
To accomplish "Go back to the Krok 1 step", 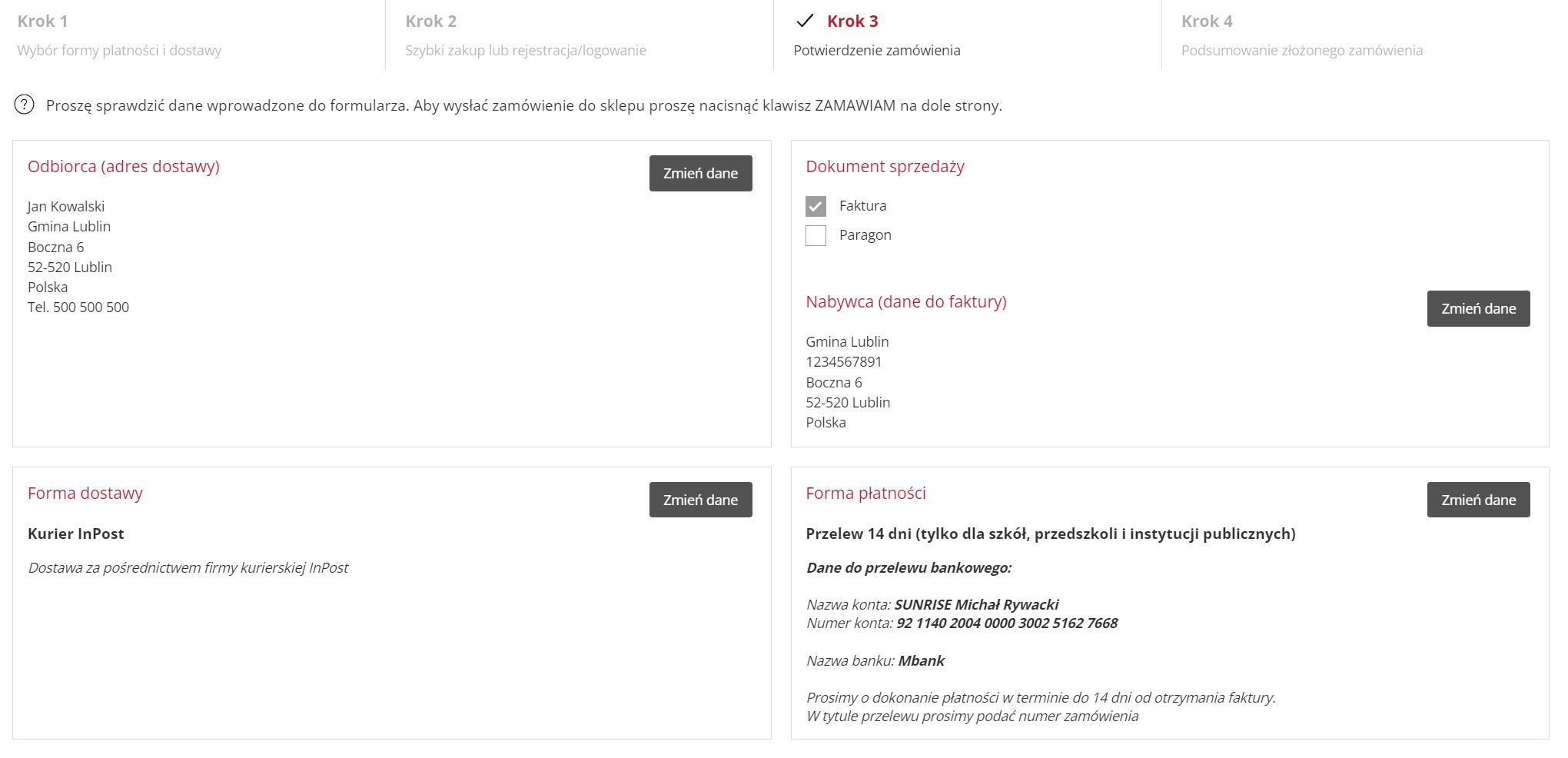I will 42,22.
